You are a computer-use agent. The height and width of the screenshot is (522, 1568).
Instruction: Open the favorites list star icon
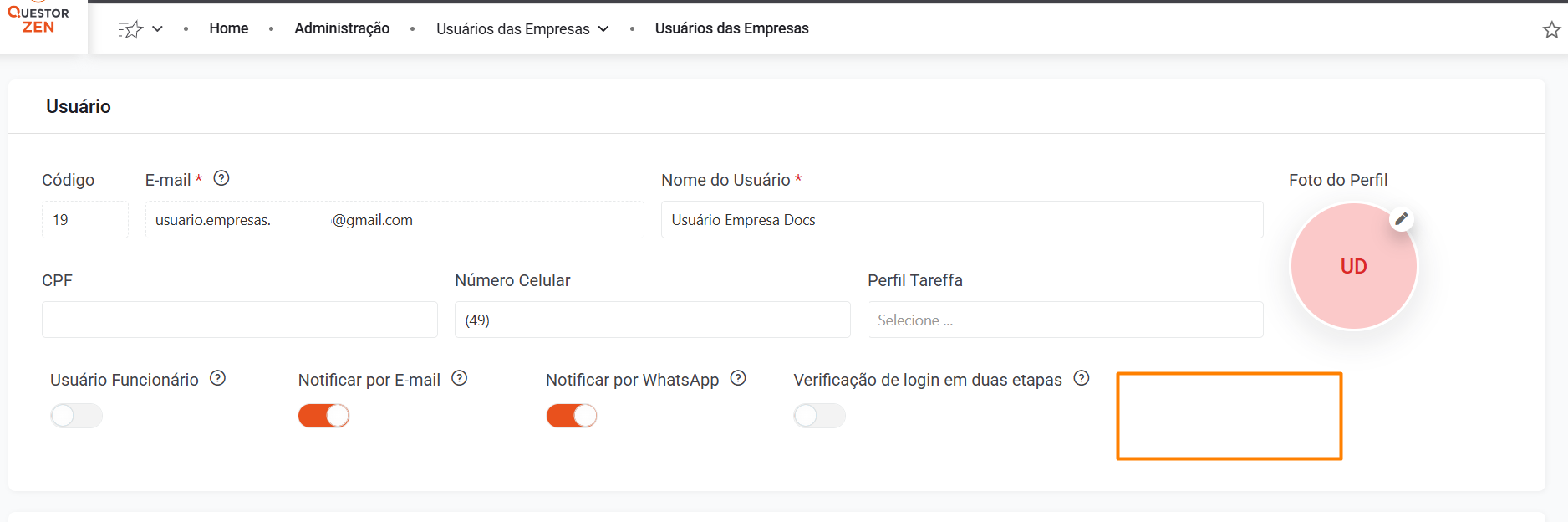[x=130, y=29]
